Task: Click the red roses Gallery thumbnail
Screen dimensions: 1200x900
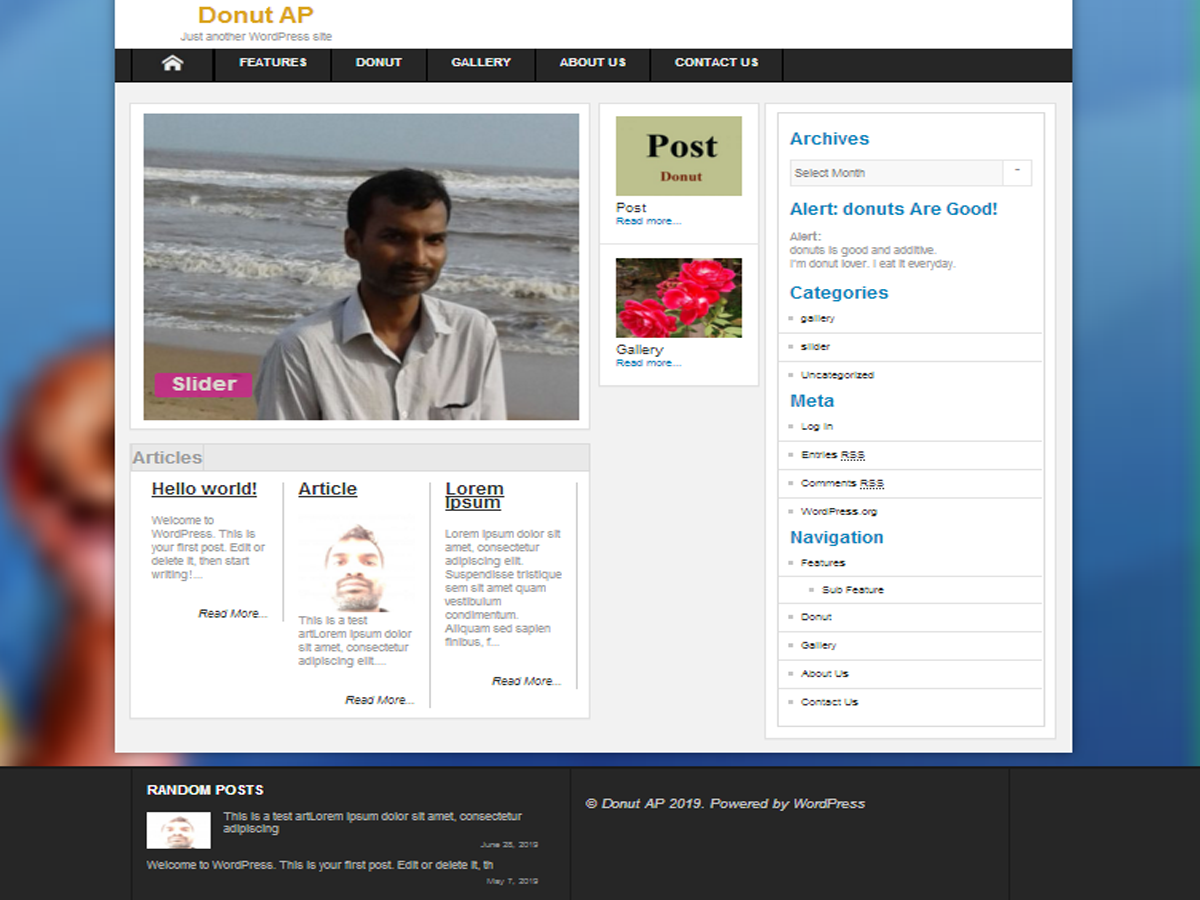Action: [678, 298]
